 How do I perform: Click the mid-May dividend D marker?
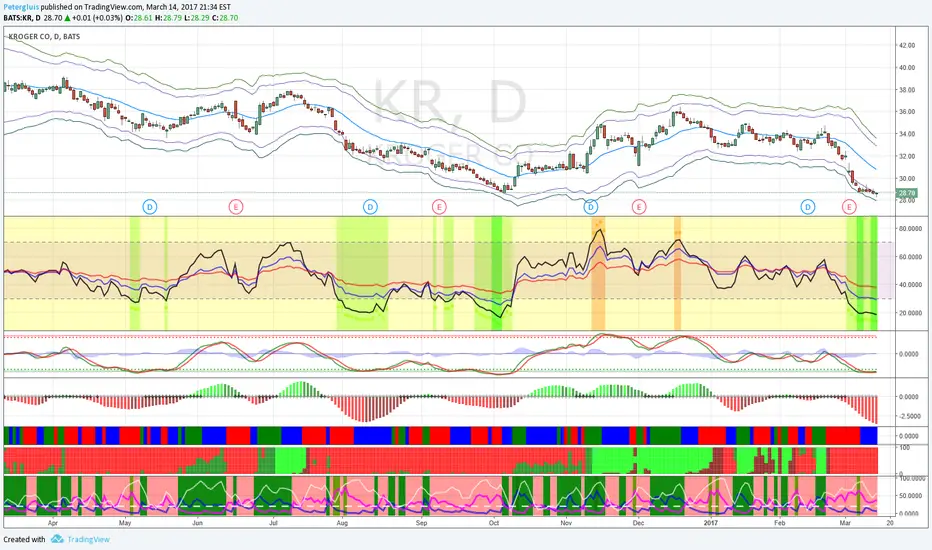point(150,207)
